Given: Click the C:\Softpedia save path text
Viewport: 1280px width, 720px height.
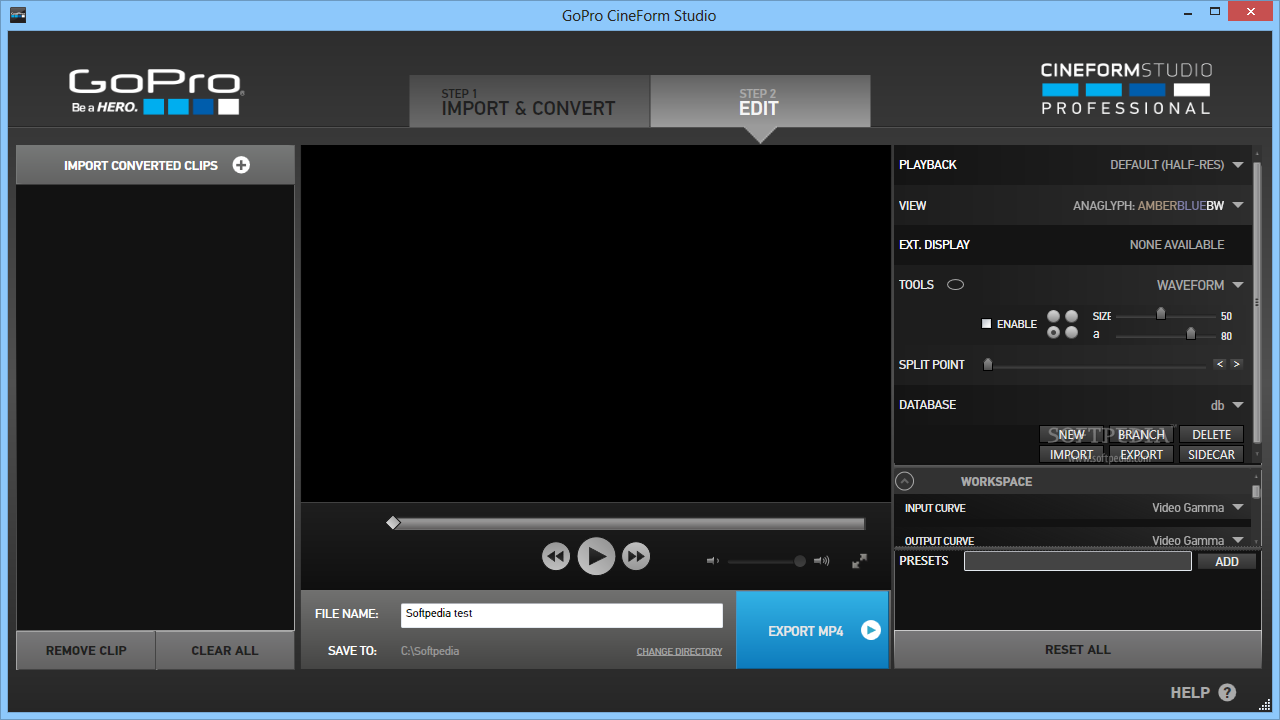Looking at the screenshot, I should pos(430,651).
